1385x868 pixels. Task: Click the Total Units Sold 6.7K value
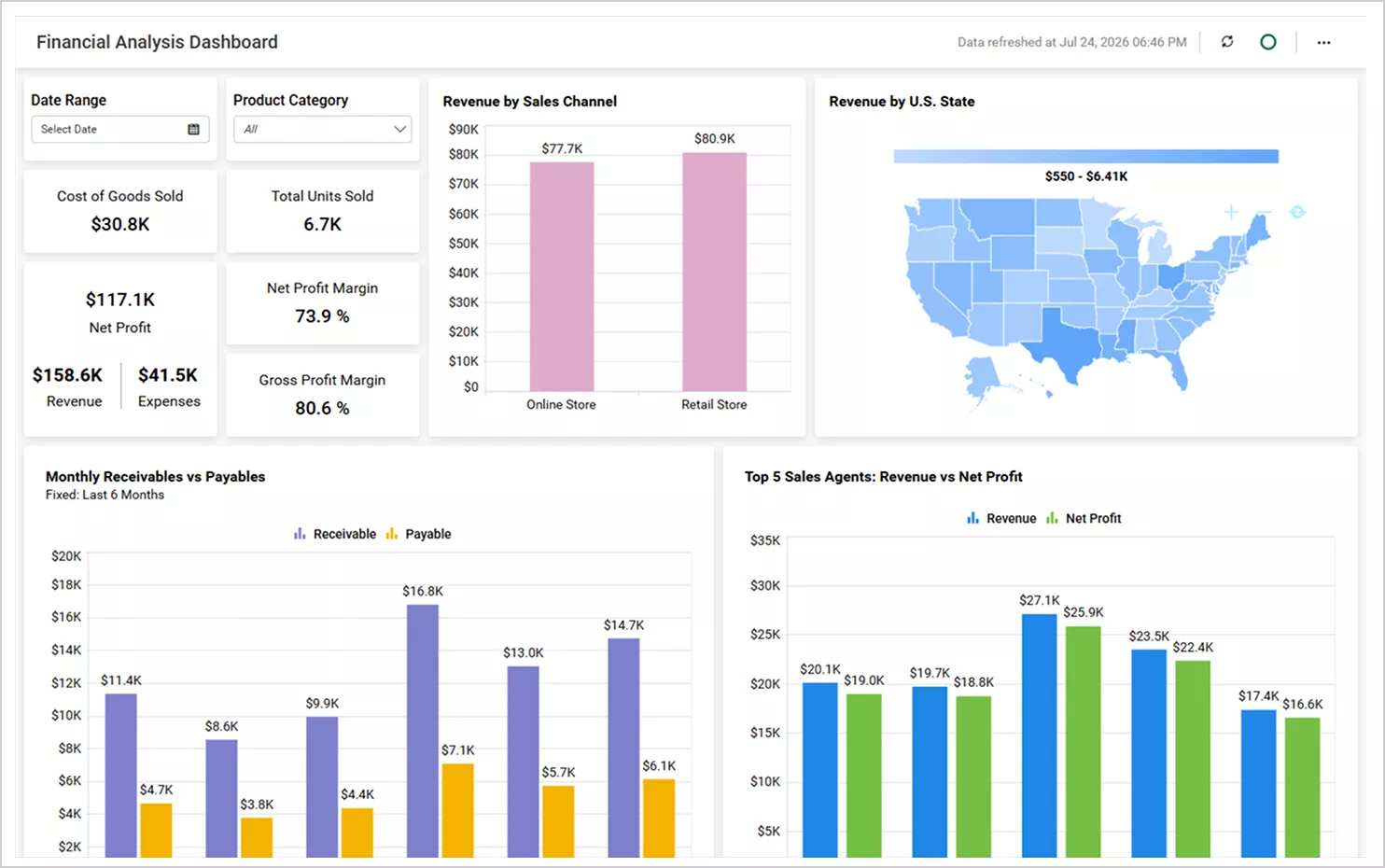tap(322, 224)
